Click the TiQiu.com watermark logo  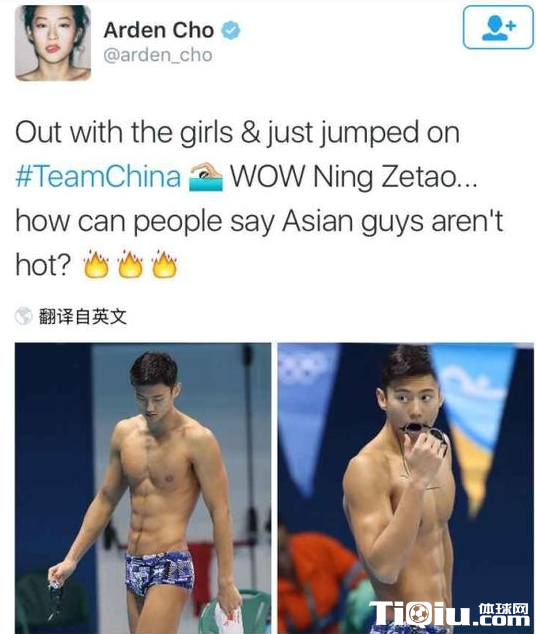coord(449,614)
